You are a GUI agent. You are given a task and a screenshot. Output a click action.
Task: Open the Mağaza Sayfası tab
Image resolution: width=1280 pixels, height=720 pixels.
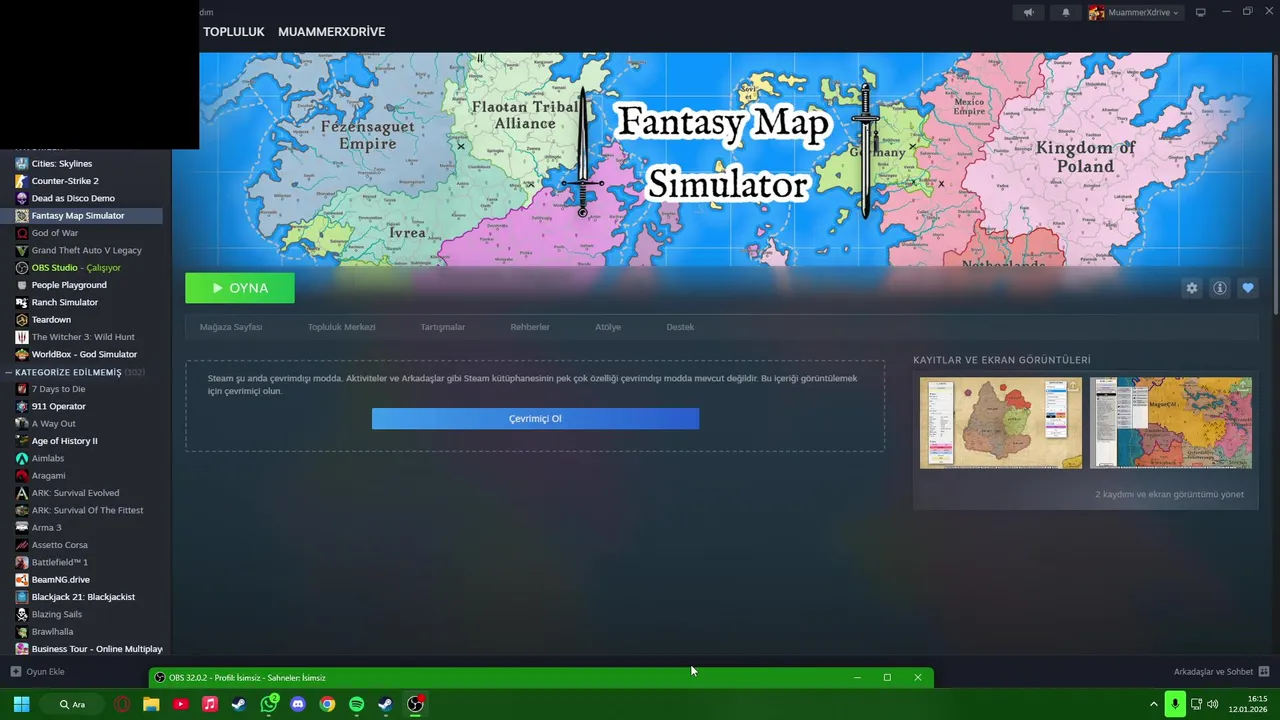pyautogui.click(x=231, y=327)
